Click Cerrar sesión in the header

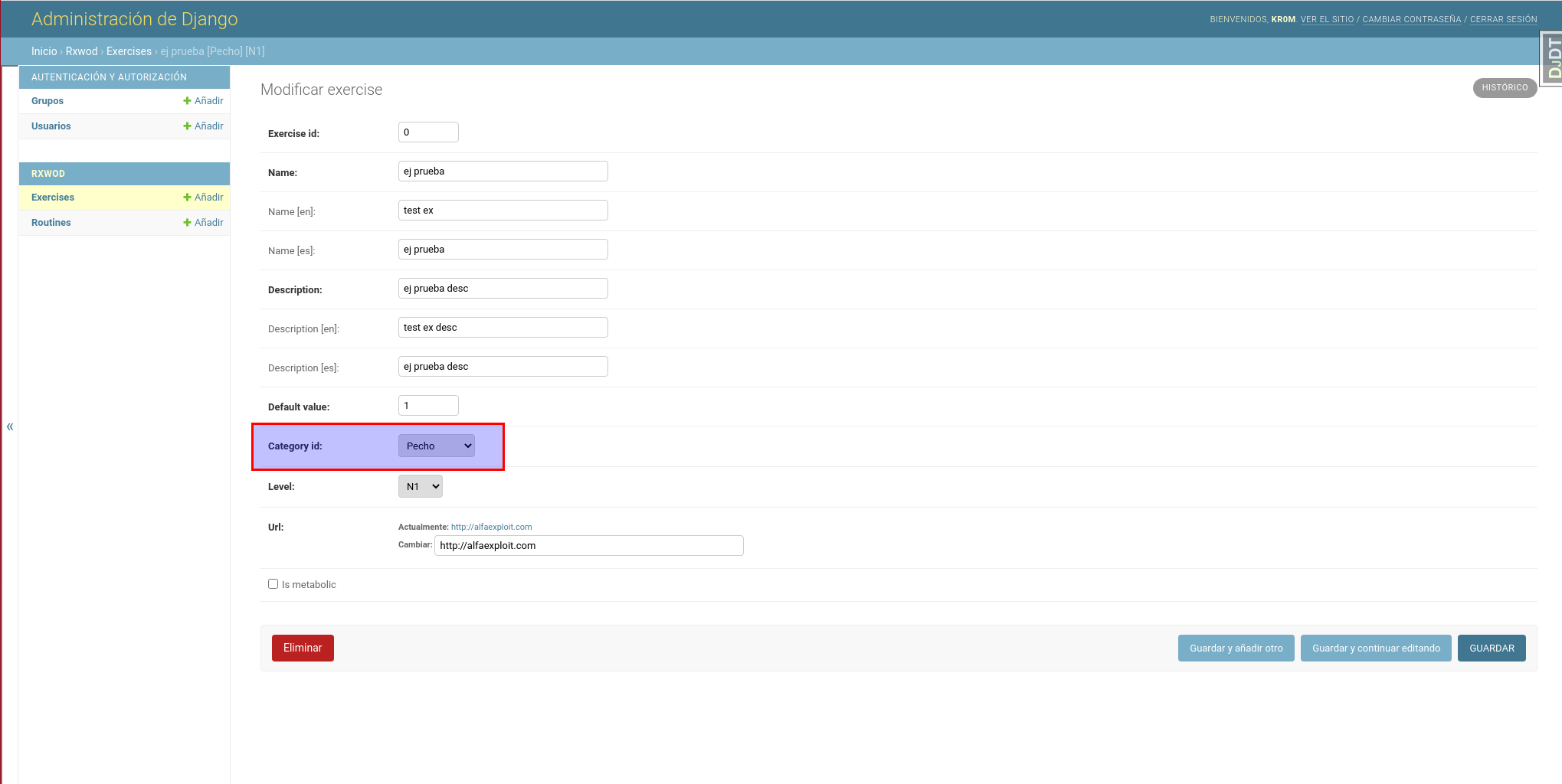coord(1503,19)
